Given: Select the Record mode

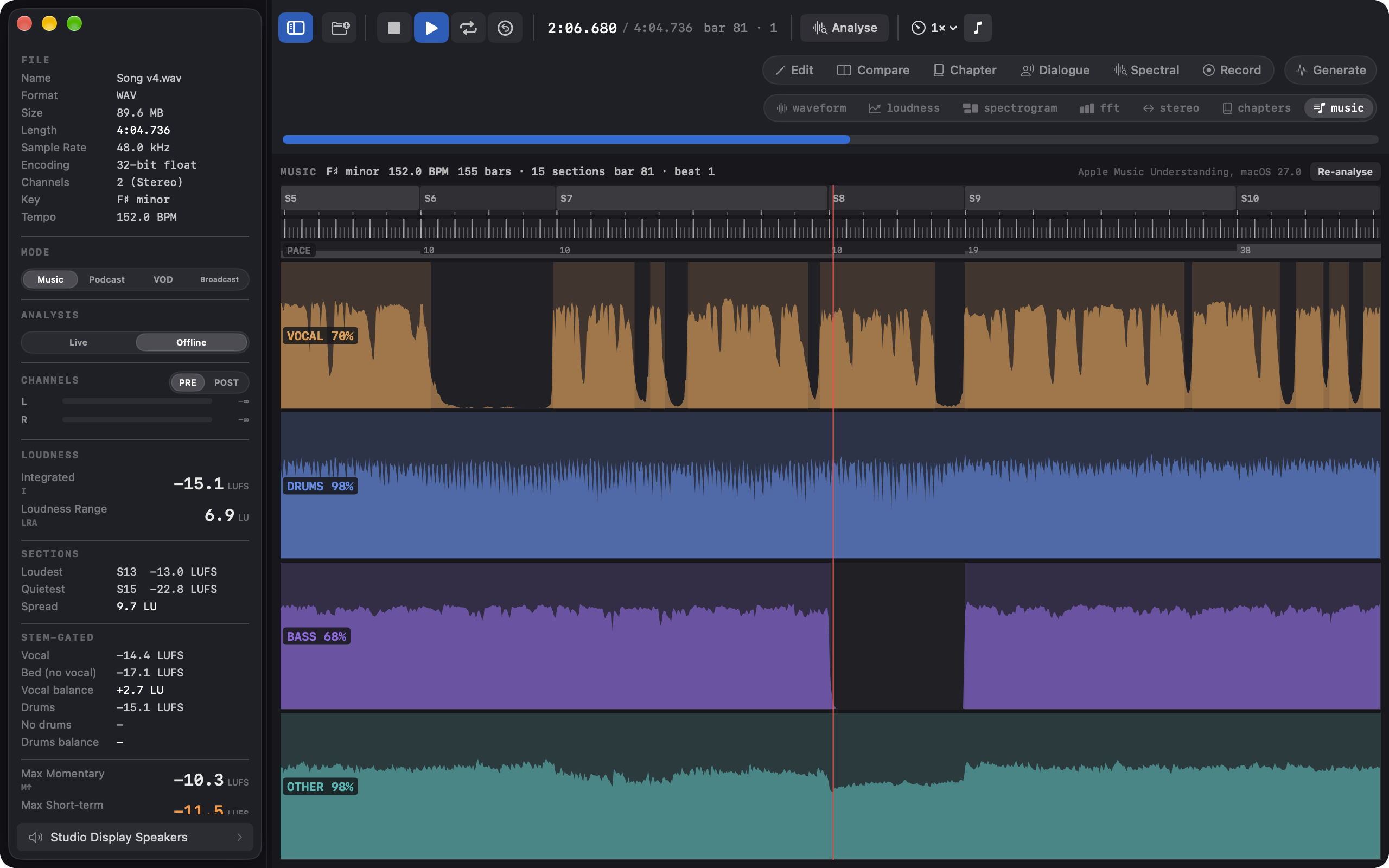Looking at the screenshot, I should tap(1232, 70).
